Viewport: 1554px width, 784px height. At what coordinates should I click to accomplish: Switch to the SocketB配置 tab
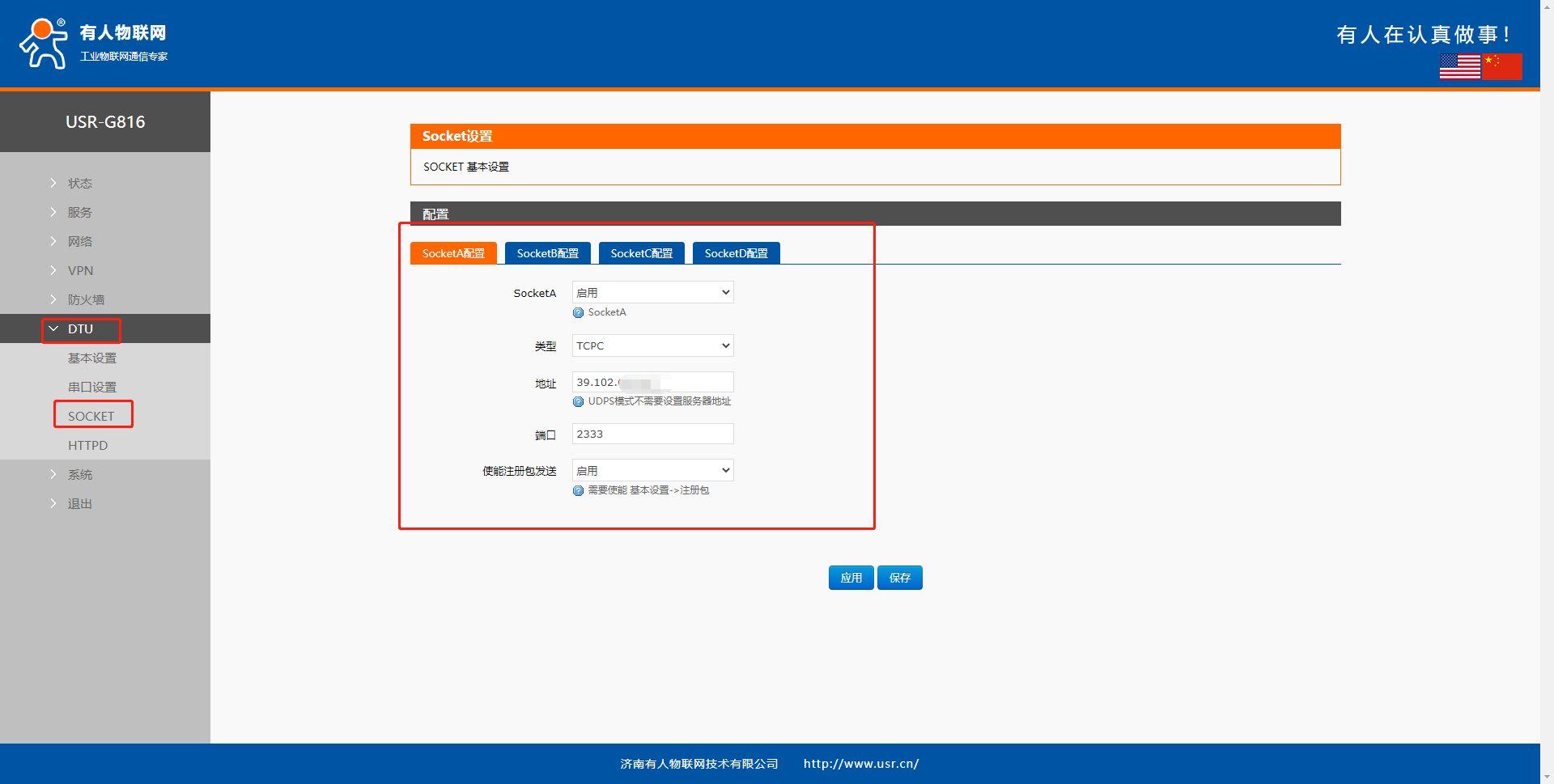click(x=547, y=253)
